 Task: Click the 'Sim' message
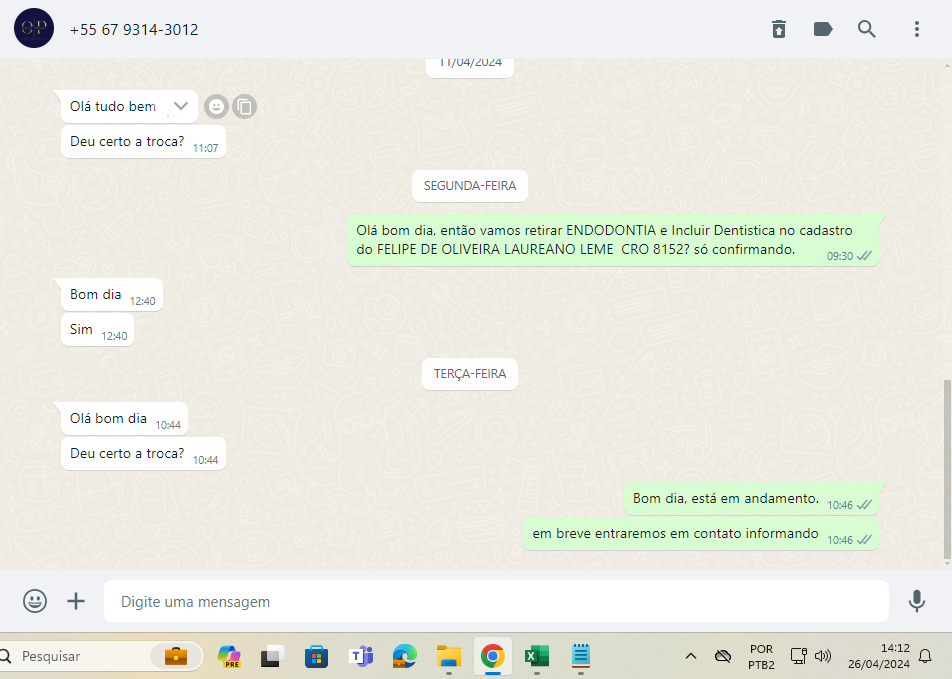97,330
